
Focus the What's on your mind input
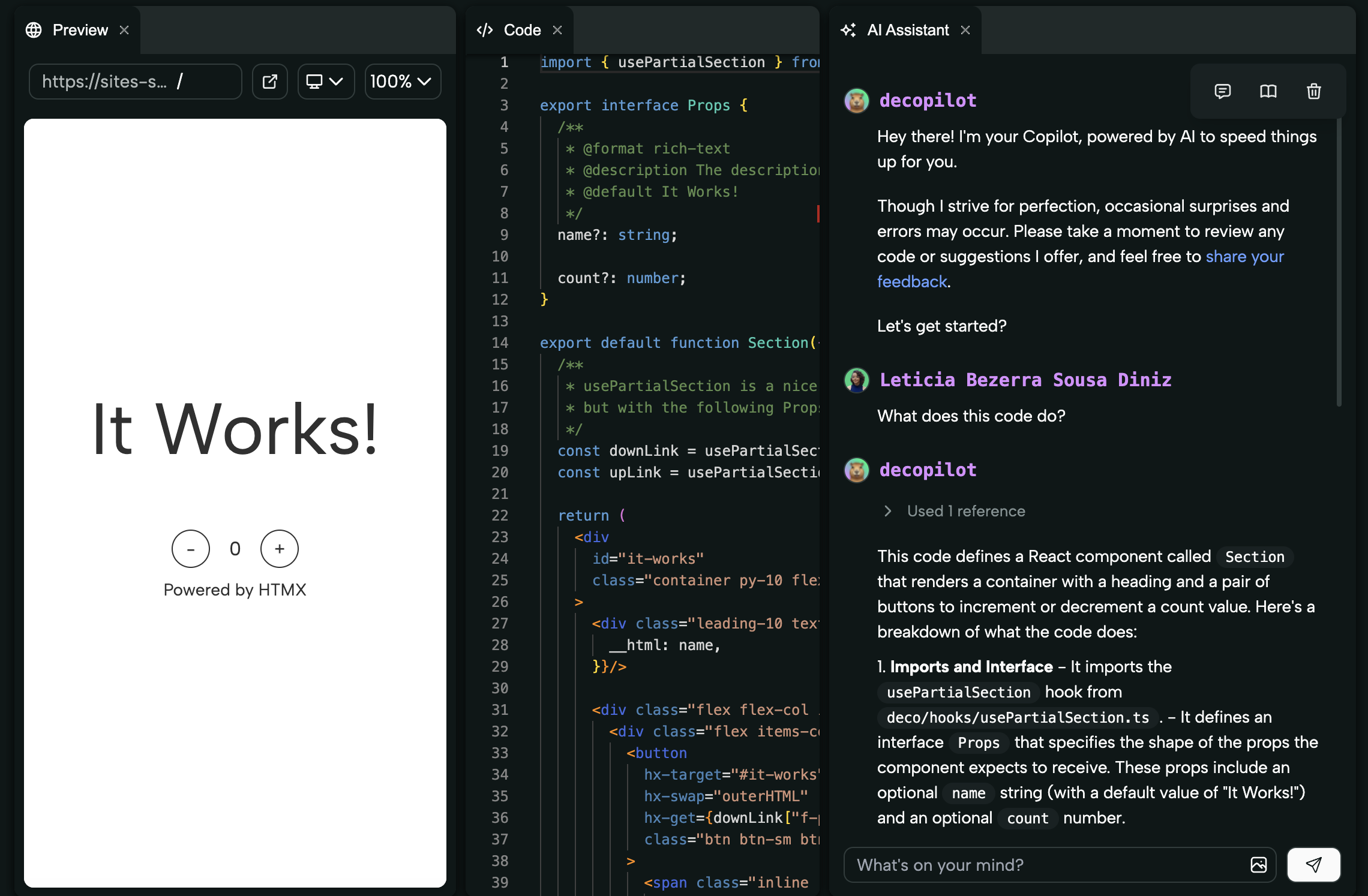coord(1044,864)
